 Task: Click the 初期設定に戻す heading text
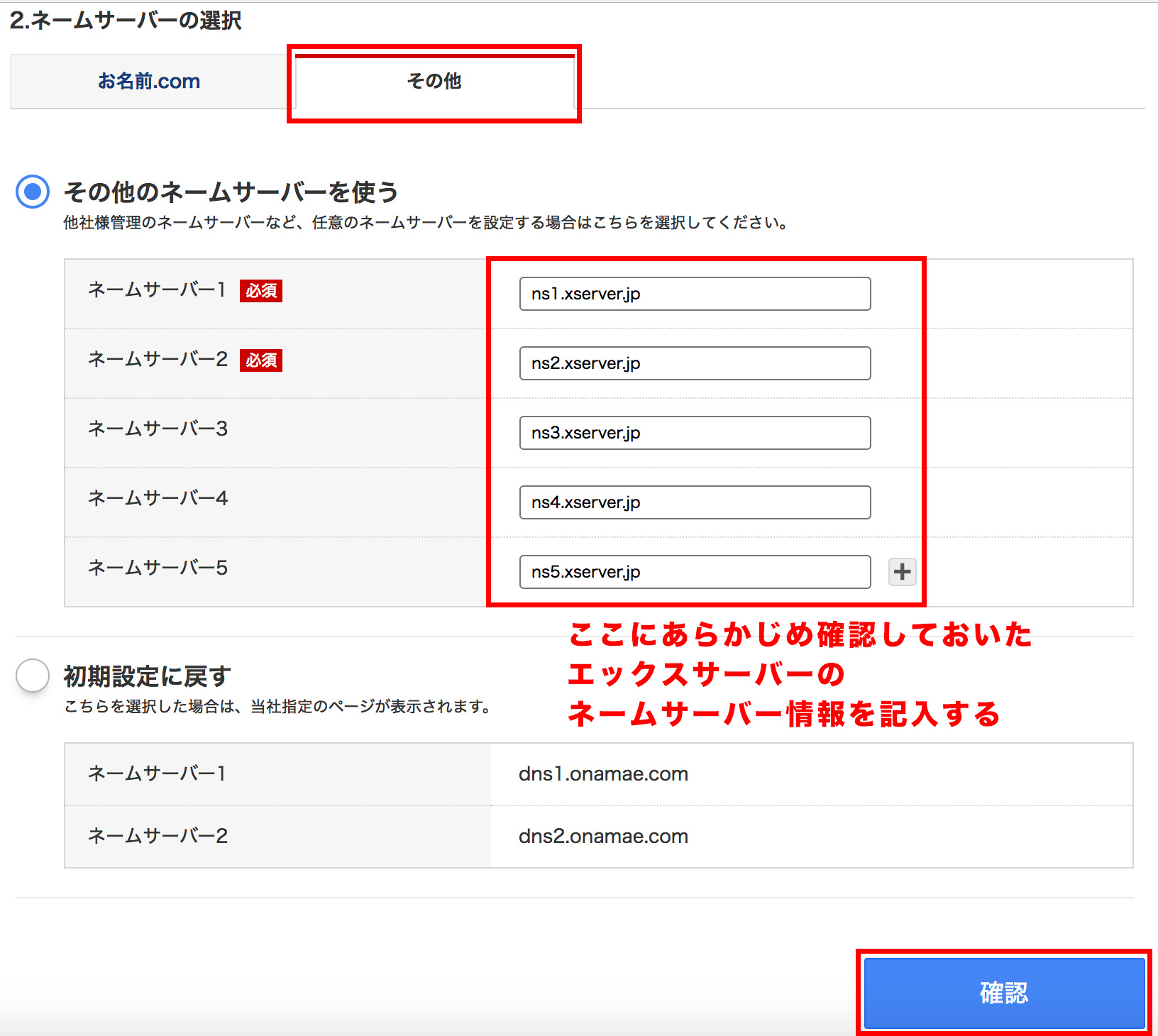coord(148,676)
